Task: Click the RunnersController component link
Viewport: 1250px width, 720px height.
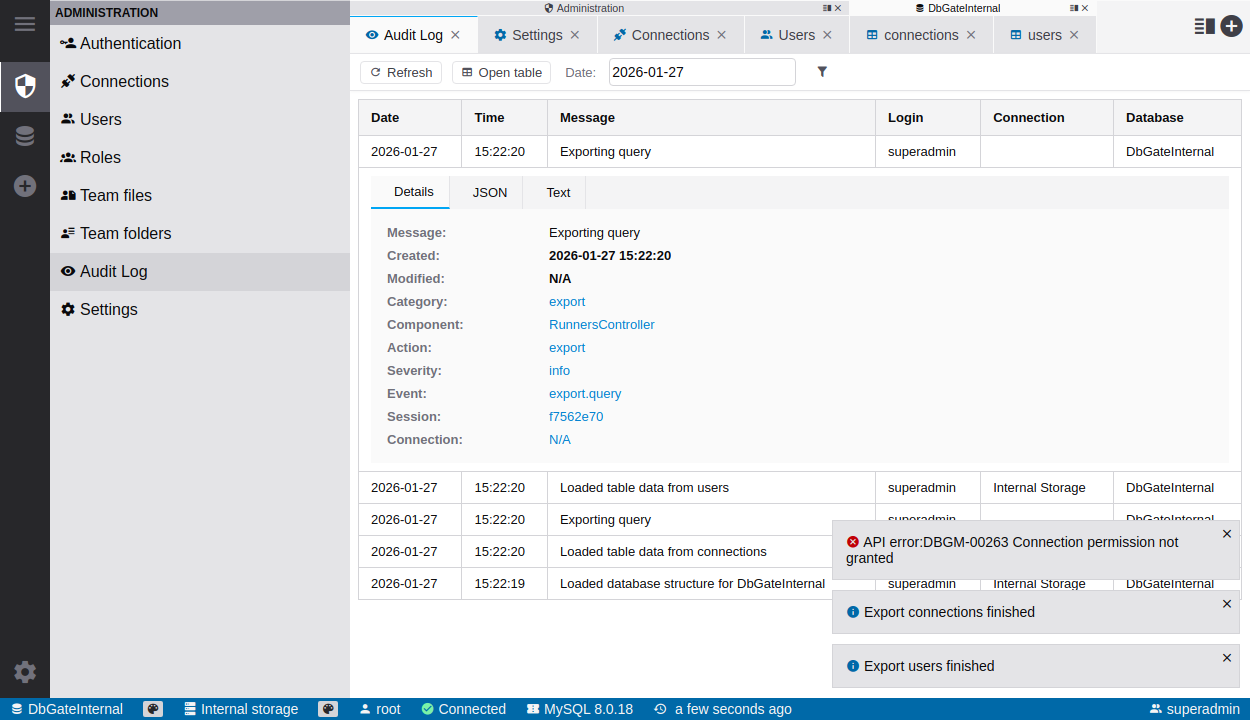Action: click(601, 325)
